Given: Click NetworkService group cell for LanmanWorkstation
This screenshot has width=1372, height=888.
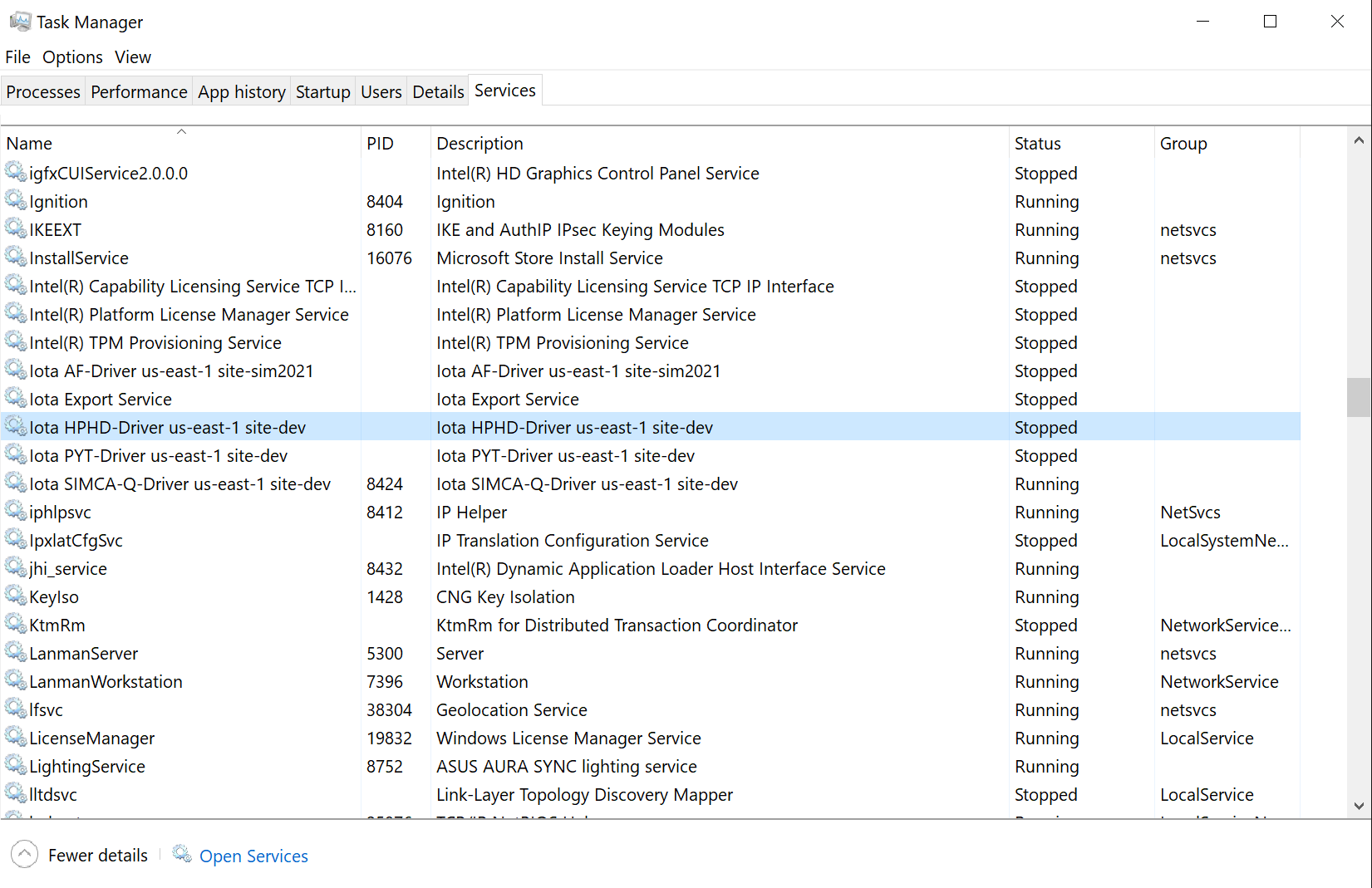Looking at the screenshot, I should (1219, 682).
